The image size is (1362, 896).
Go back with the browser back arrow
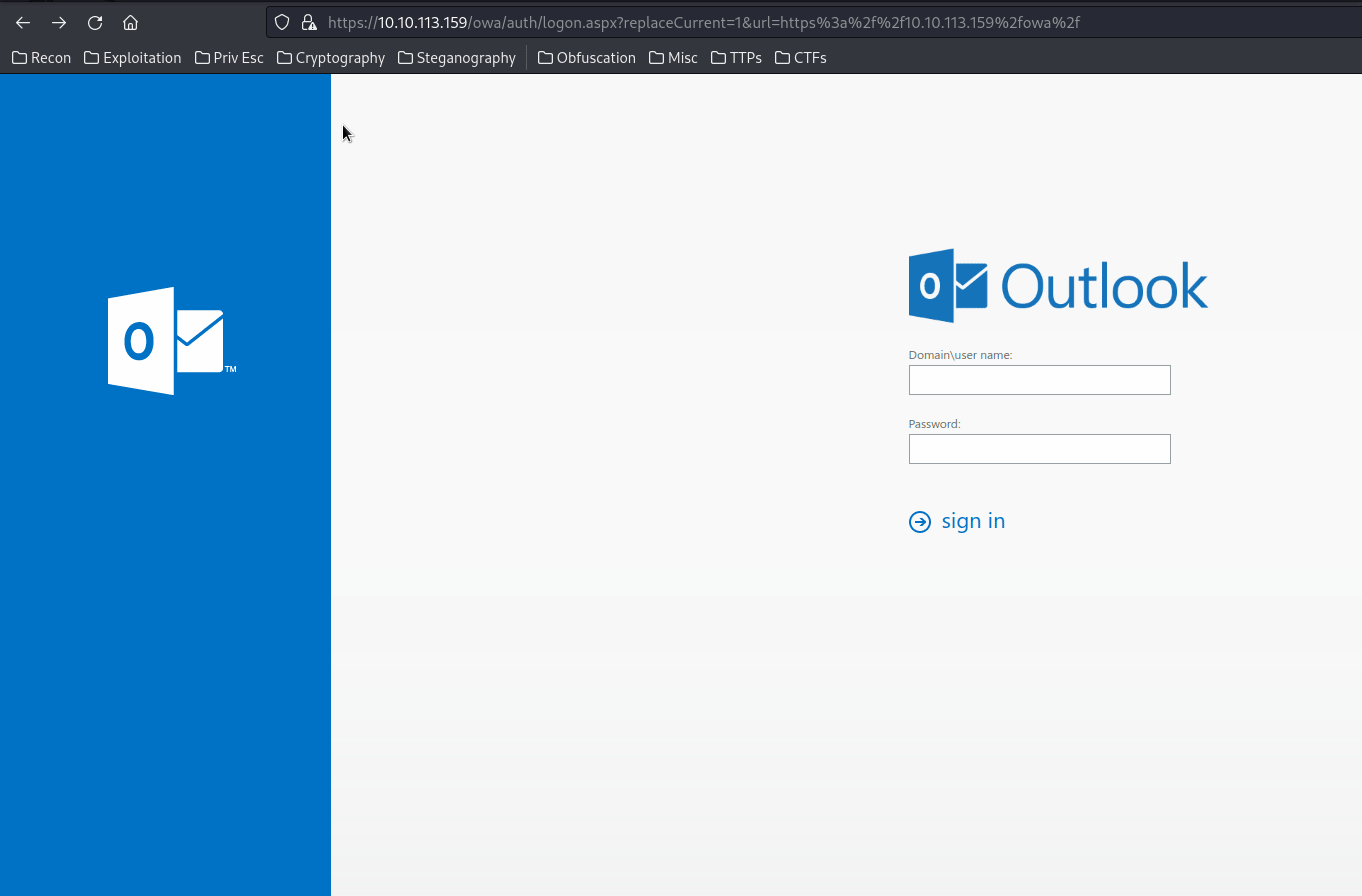(23, 22)
